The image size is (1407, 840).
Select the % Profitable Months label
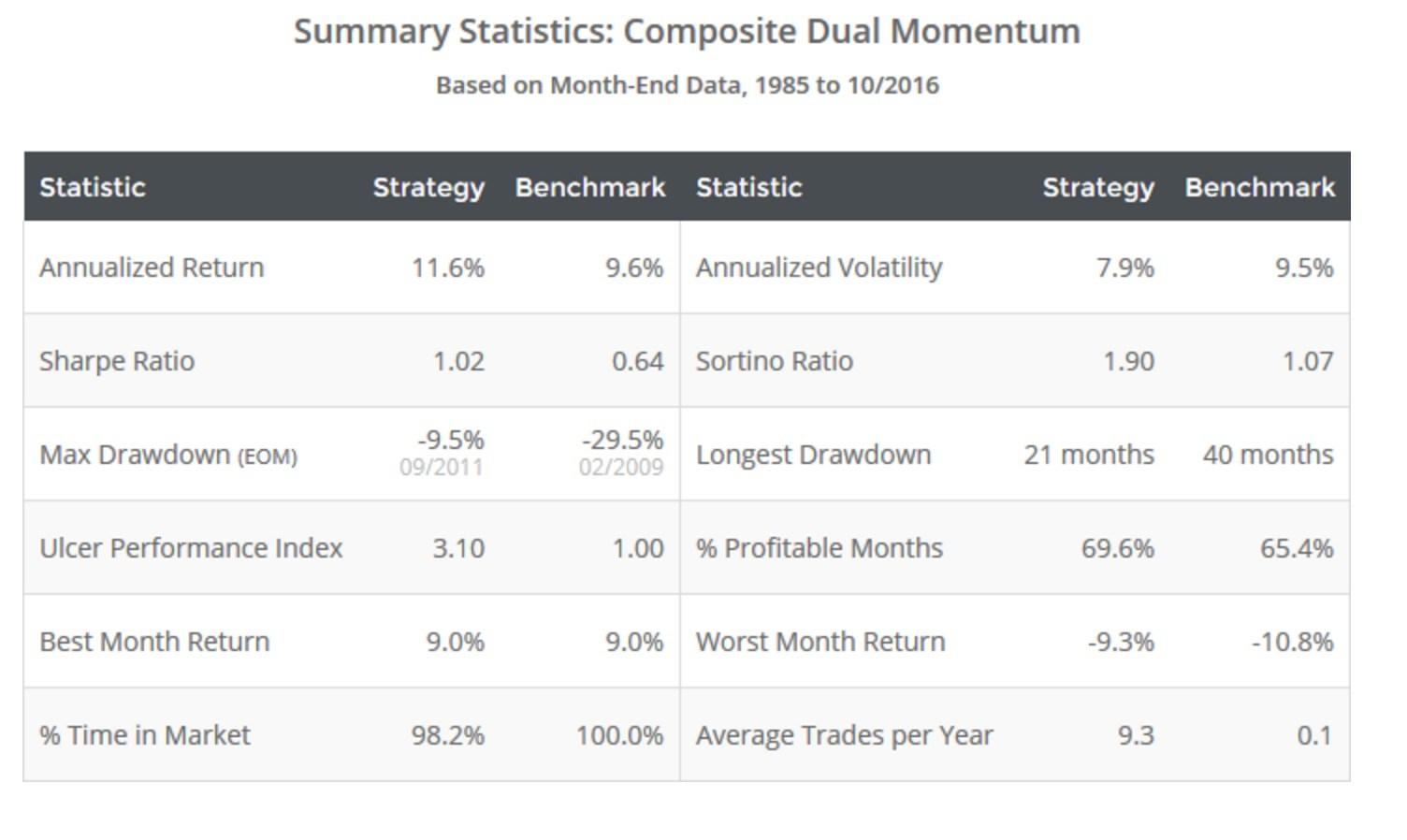tap(819, 548)
